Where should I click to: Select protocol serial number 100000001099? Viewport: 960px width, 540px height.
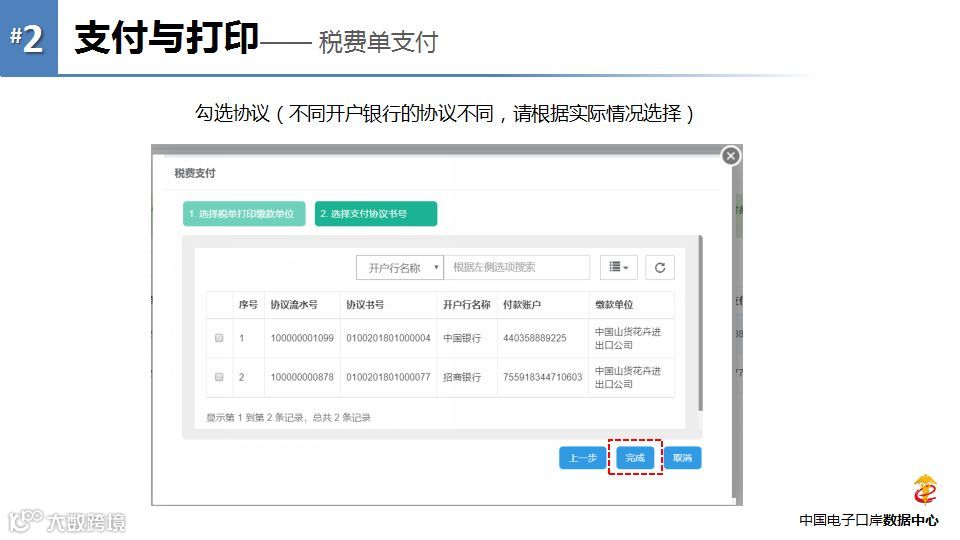coord(302,338)
